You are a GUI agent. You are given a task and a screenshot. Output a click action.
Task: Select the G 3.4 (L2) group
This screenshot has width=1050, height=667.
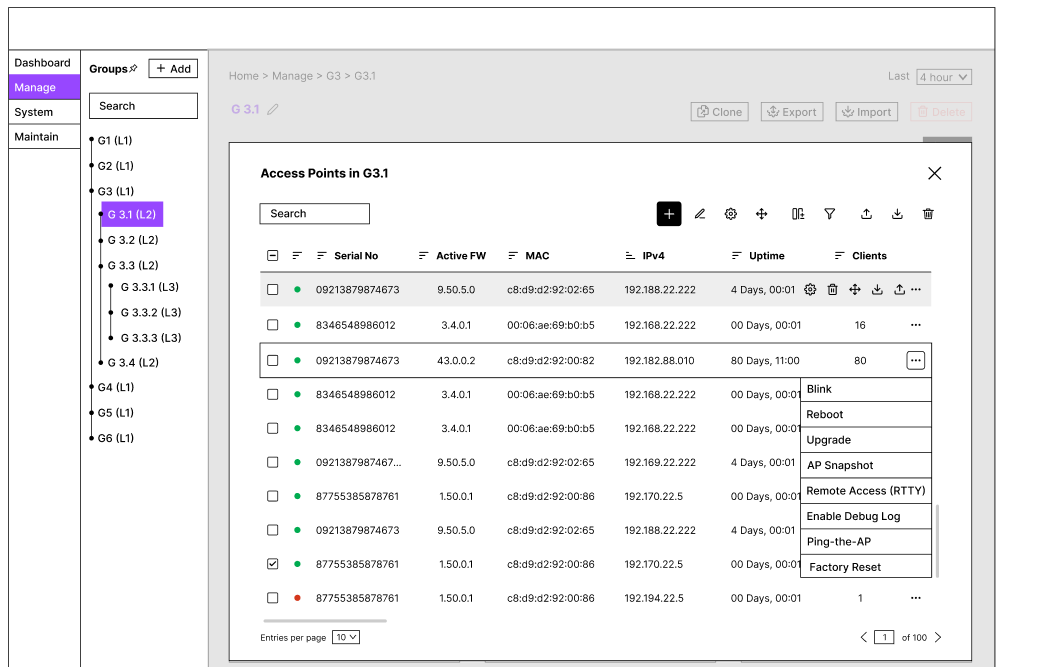pos(133,362)
